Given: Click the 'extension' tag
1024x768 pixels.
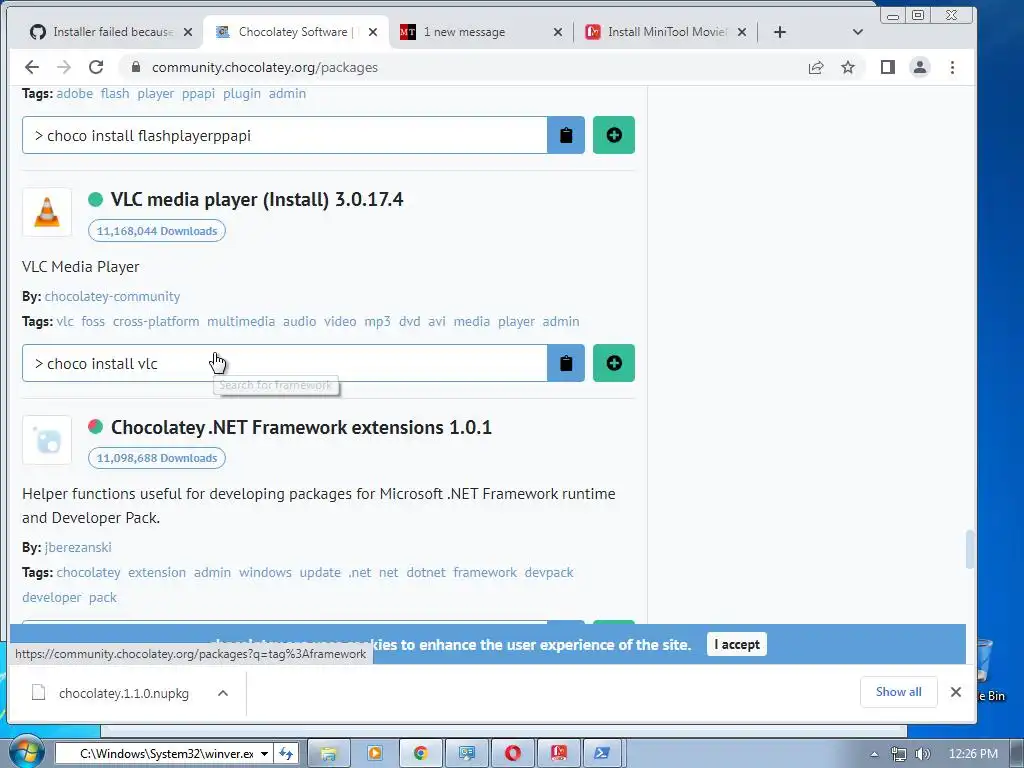Looking at the screenshot, I should pyautogui.click(x=157, y=573).
